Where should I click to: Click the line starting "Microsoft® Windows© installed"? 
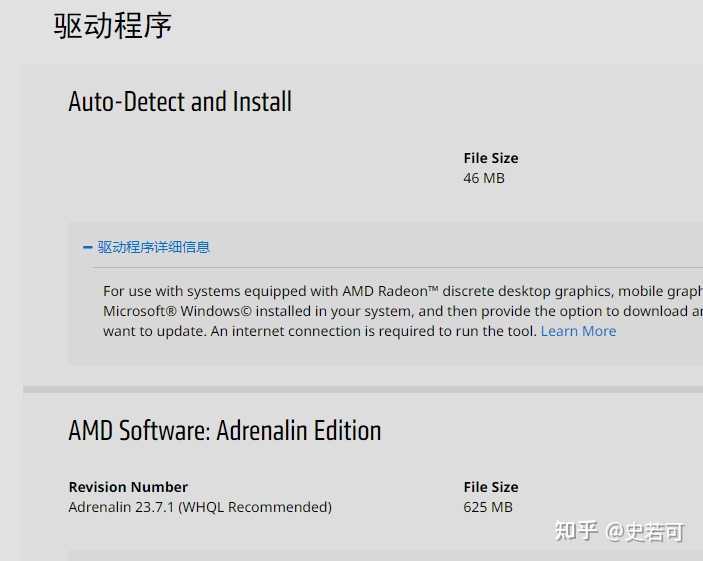point(403,311)
